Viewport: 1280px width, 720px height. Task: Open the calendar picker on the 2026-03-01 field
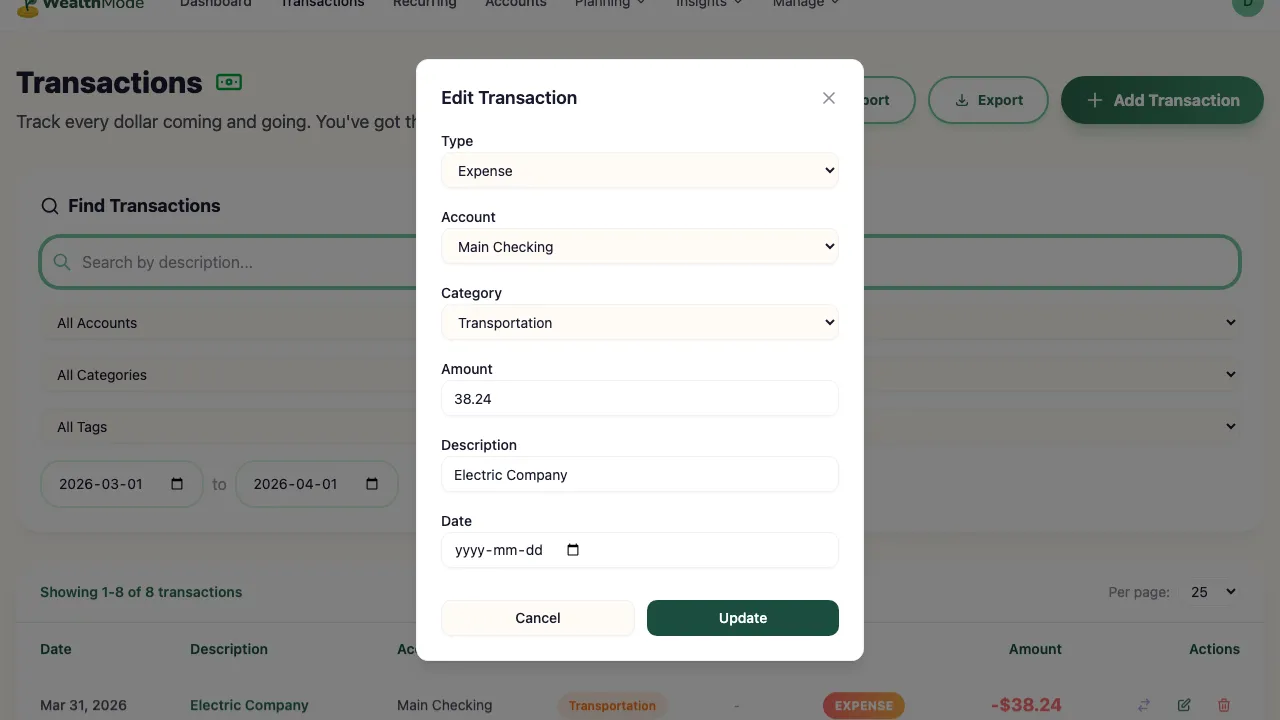click(x=176, y=483)
